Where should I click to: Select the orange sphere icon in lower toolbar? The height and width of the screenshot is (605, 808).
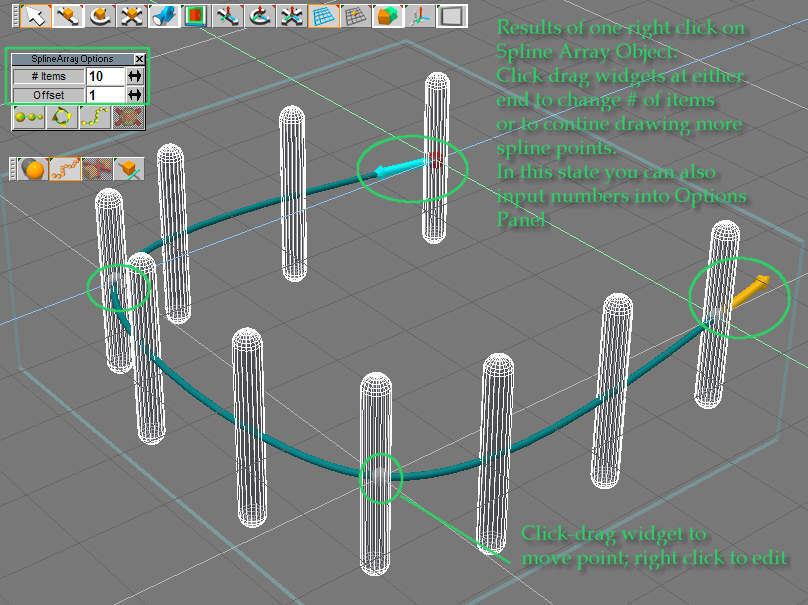(33, 169)
